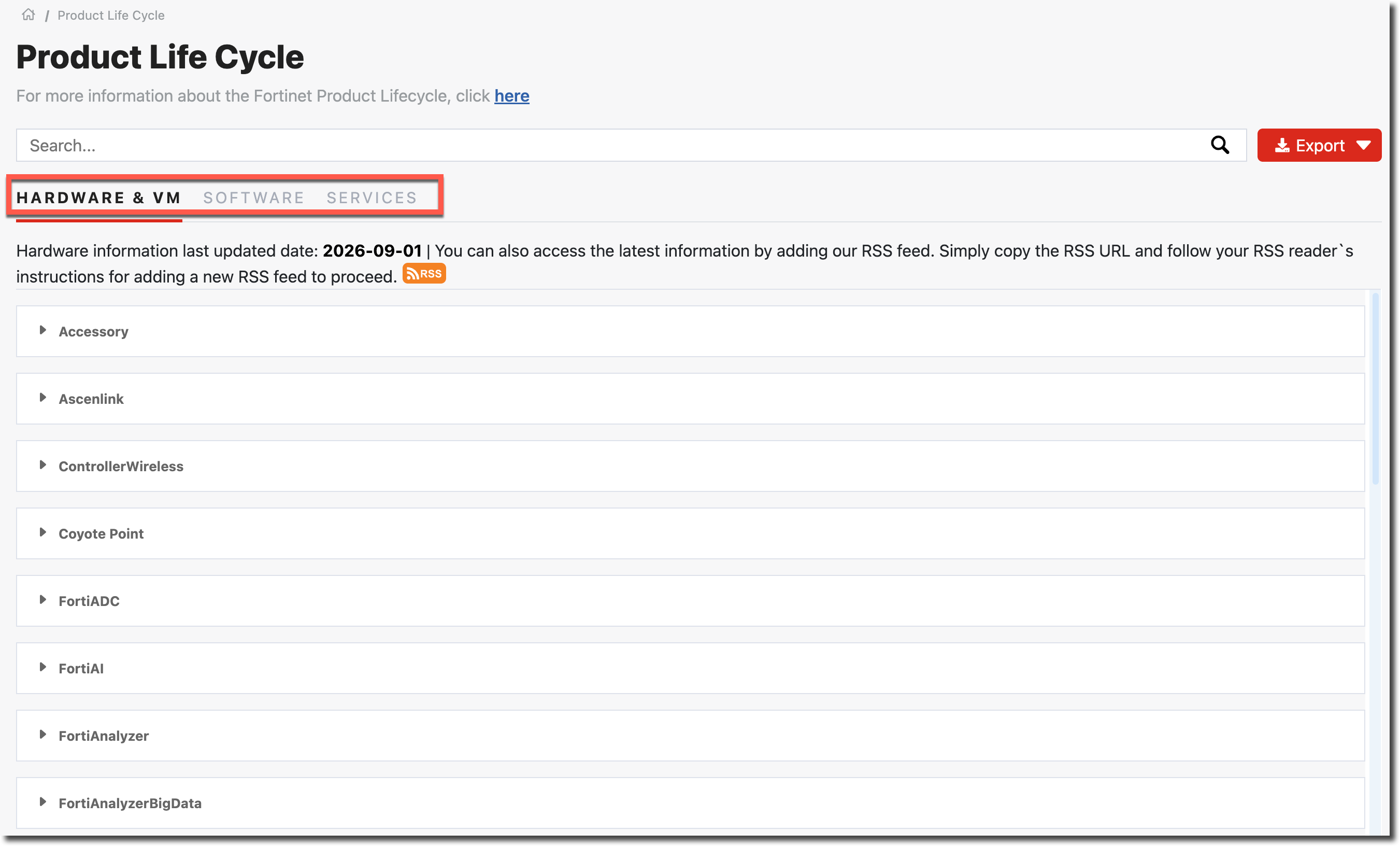This screenshot has width=1400, height=846.
Task: Expand the FortiAI row triangle
Action: pyautogui.click(x=42, y=668)
